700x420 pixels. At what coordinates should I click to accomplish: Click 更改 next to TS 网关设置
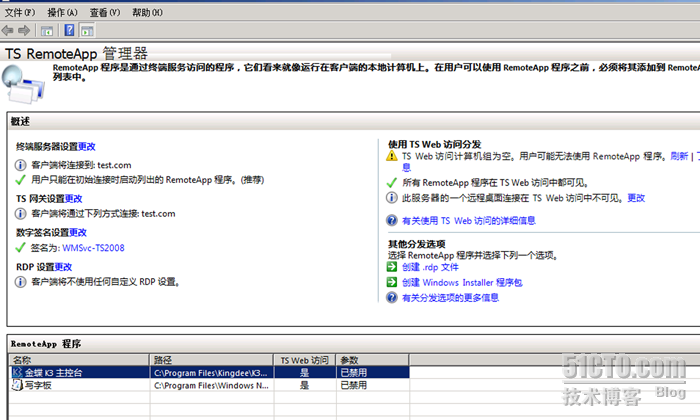pyautogui.click(x=74, y=199)
